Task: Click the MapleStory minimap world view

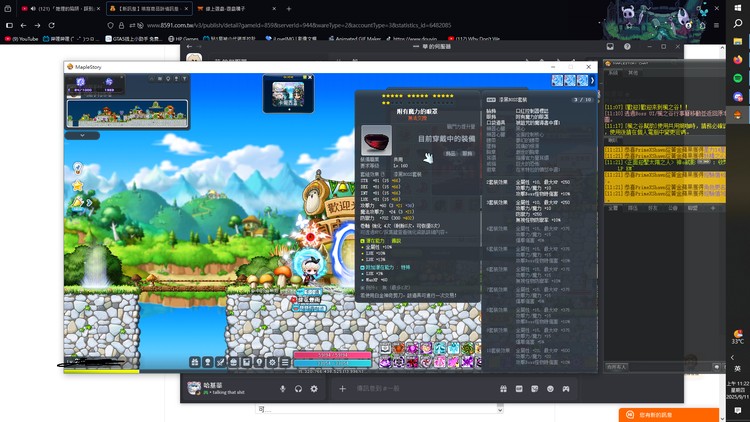Action: coord(127,114)
